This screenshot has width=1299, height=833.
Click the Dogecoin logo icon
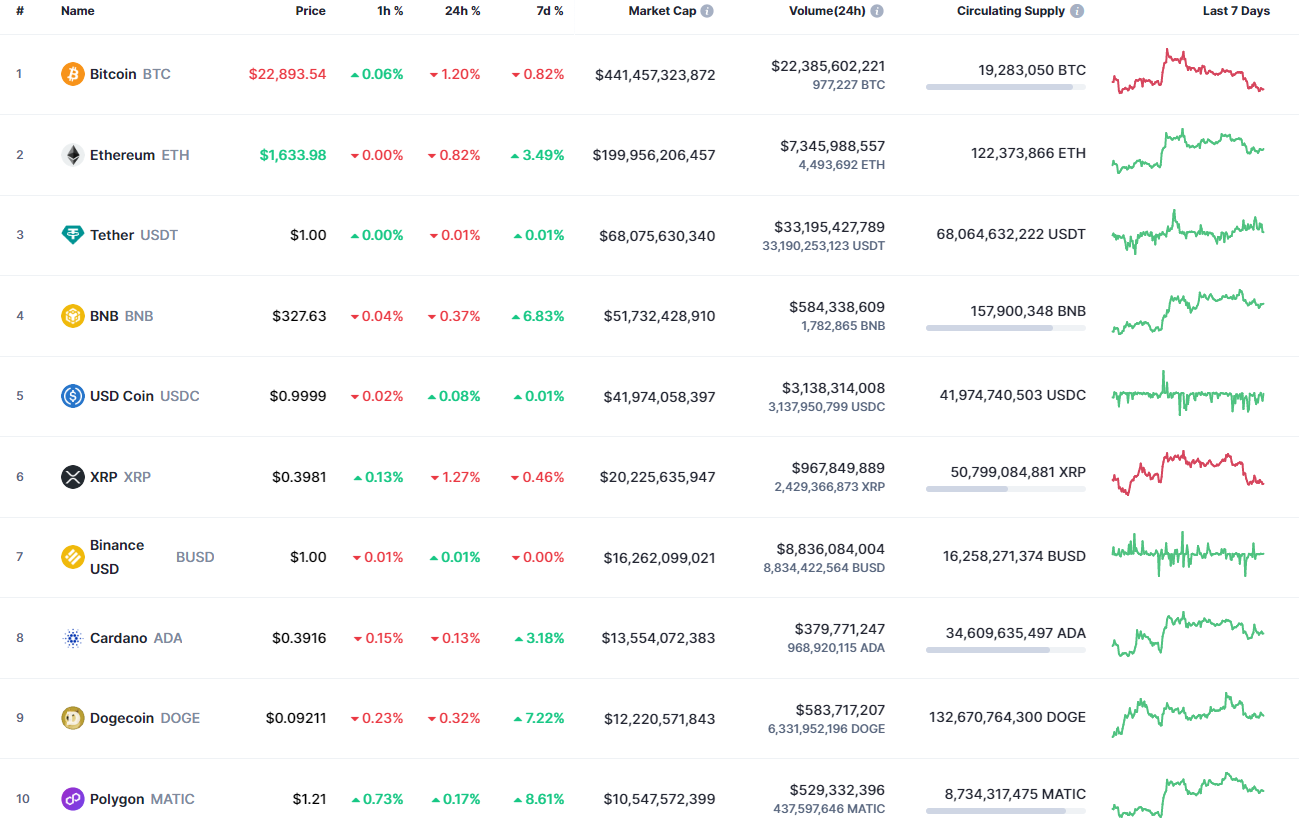pos(70,717)
